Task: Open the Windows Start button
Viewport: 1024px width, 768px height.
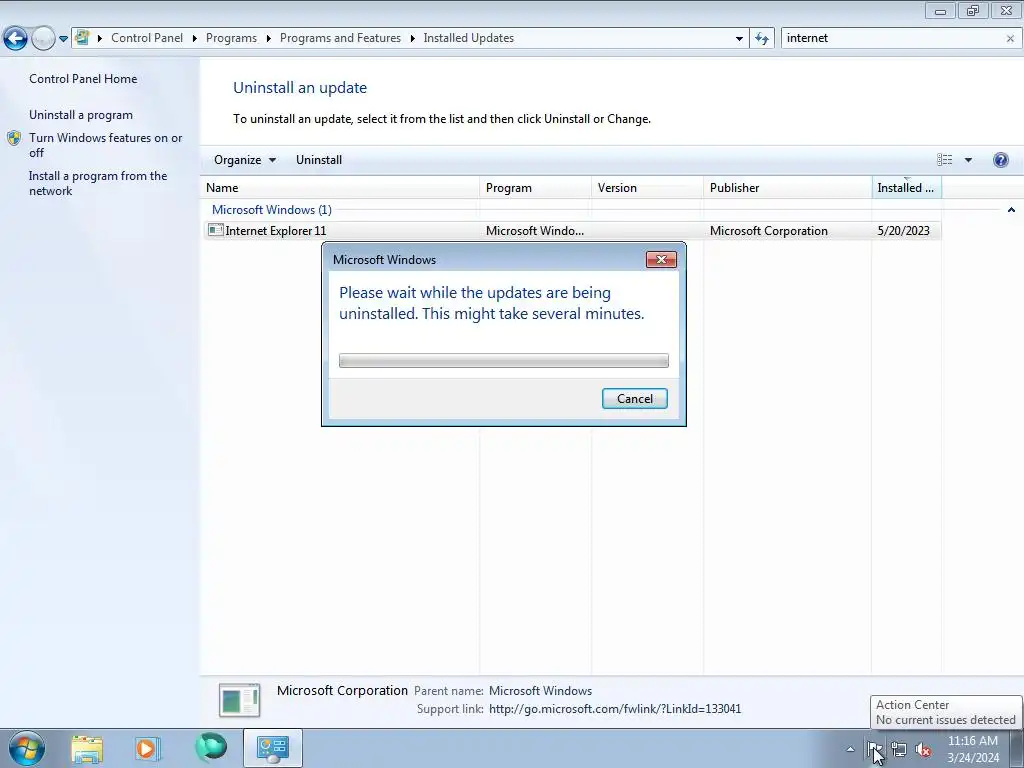Action: tap(27, 748)
